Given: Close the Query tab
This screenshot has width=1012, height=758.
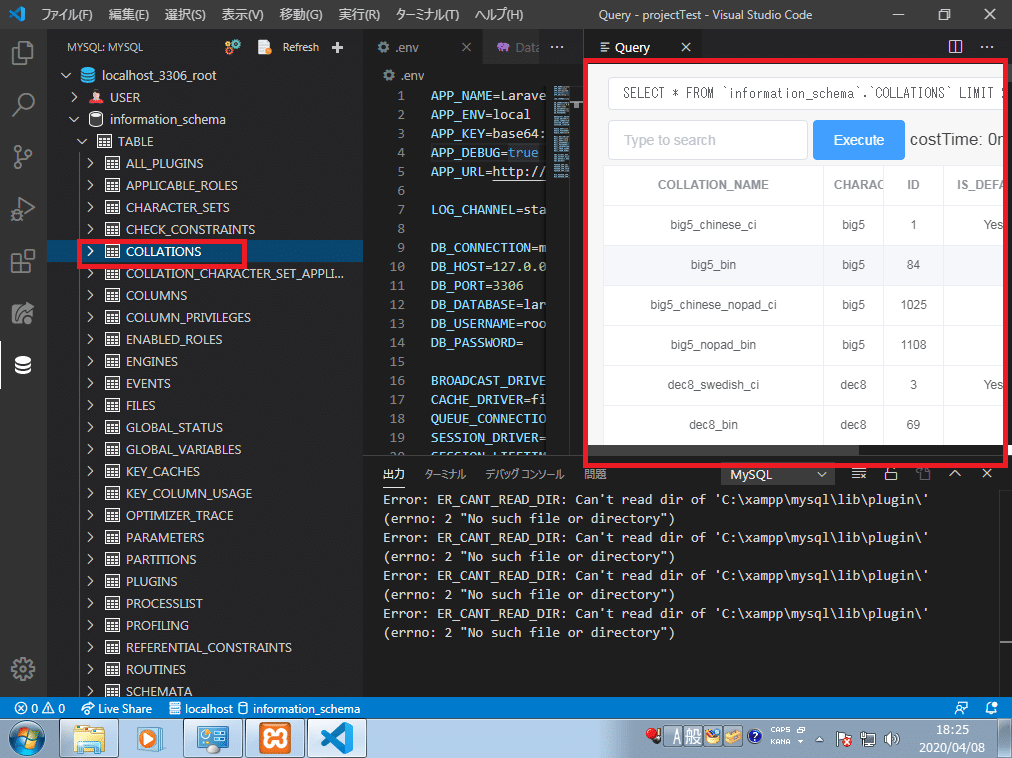Looking at the screenshot, I should [686, 47].
